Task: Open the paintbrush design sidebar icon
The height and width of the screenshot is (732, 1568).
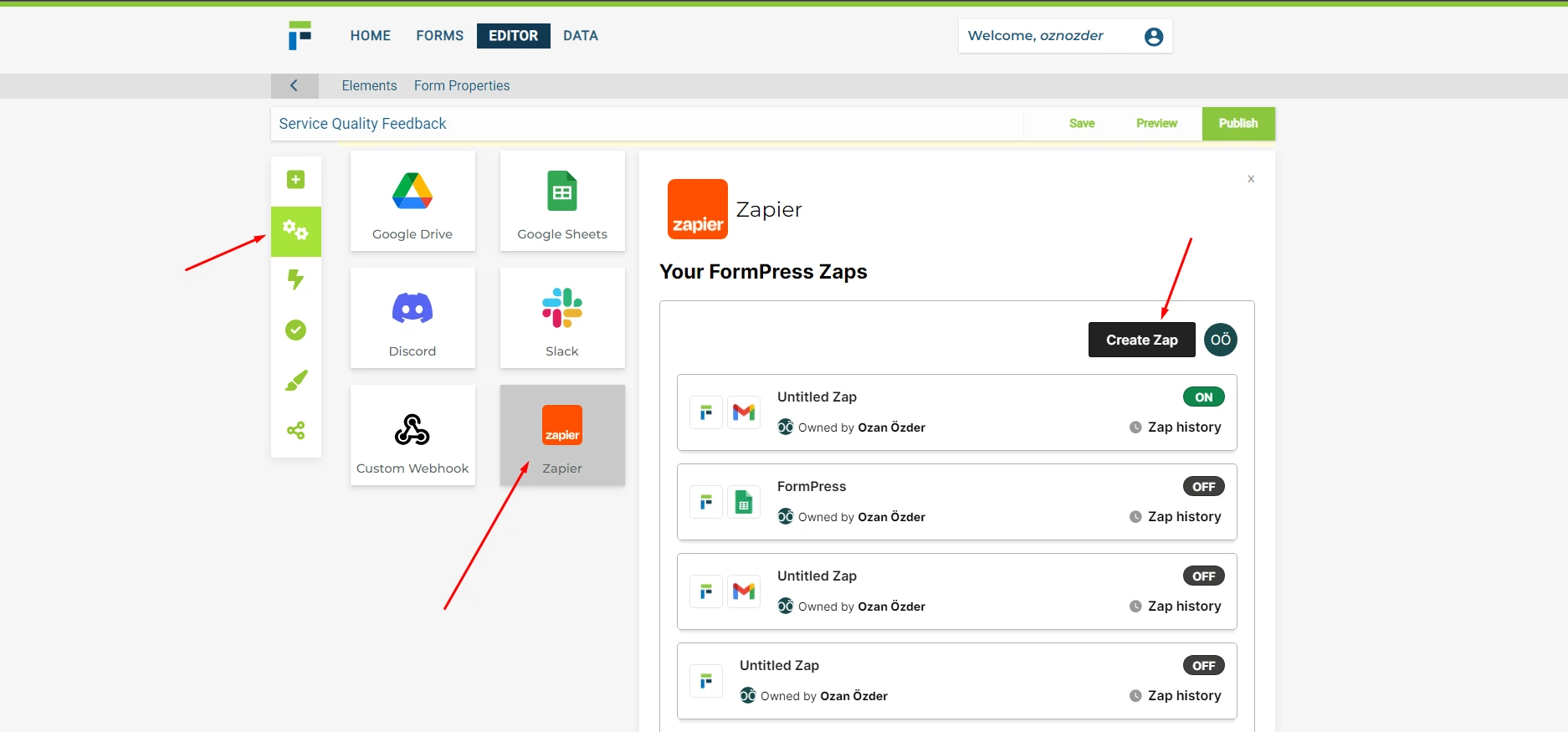Action: click(x=296, y=381)
